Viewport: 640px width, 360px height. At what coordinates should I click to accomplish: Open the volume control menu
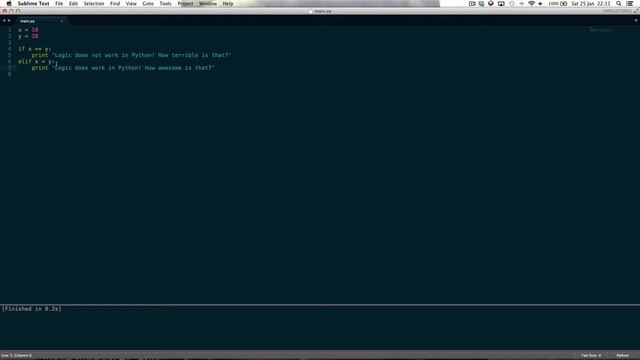tap(541, 4)
